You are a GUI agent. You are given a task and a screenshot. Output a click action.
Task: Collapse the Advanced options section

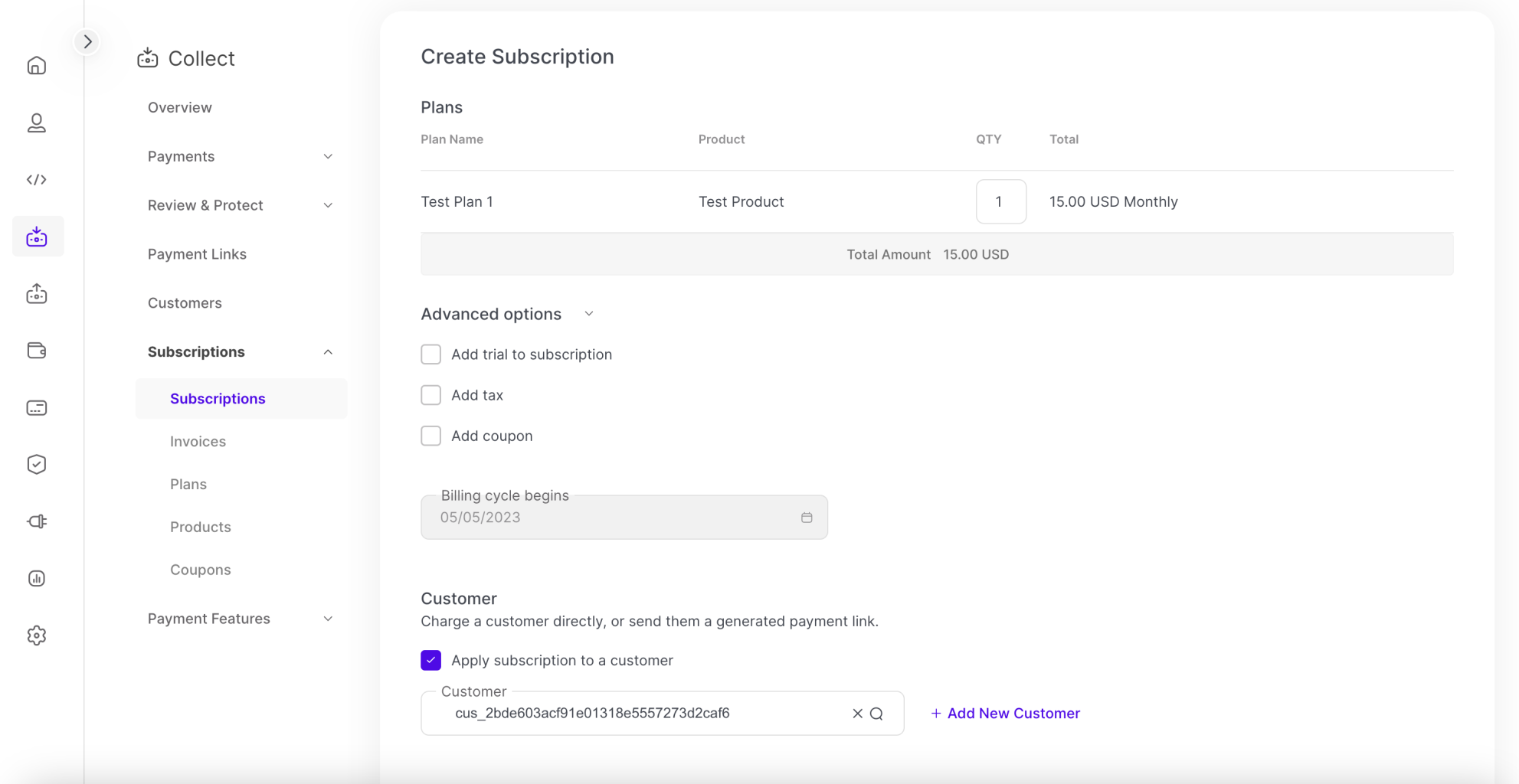pos(588,314)
